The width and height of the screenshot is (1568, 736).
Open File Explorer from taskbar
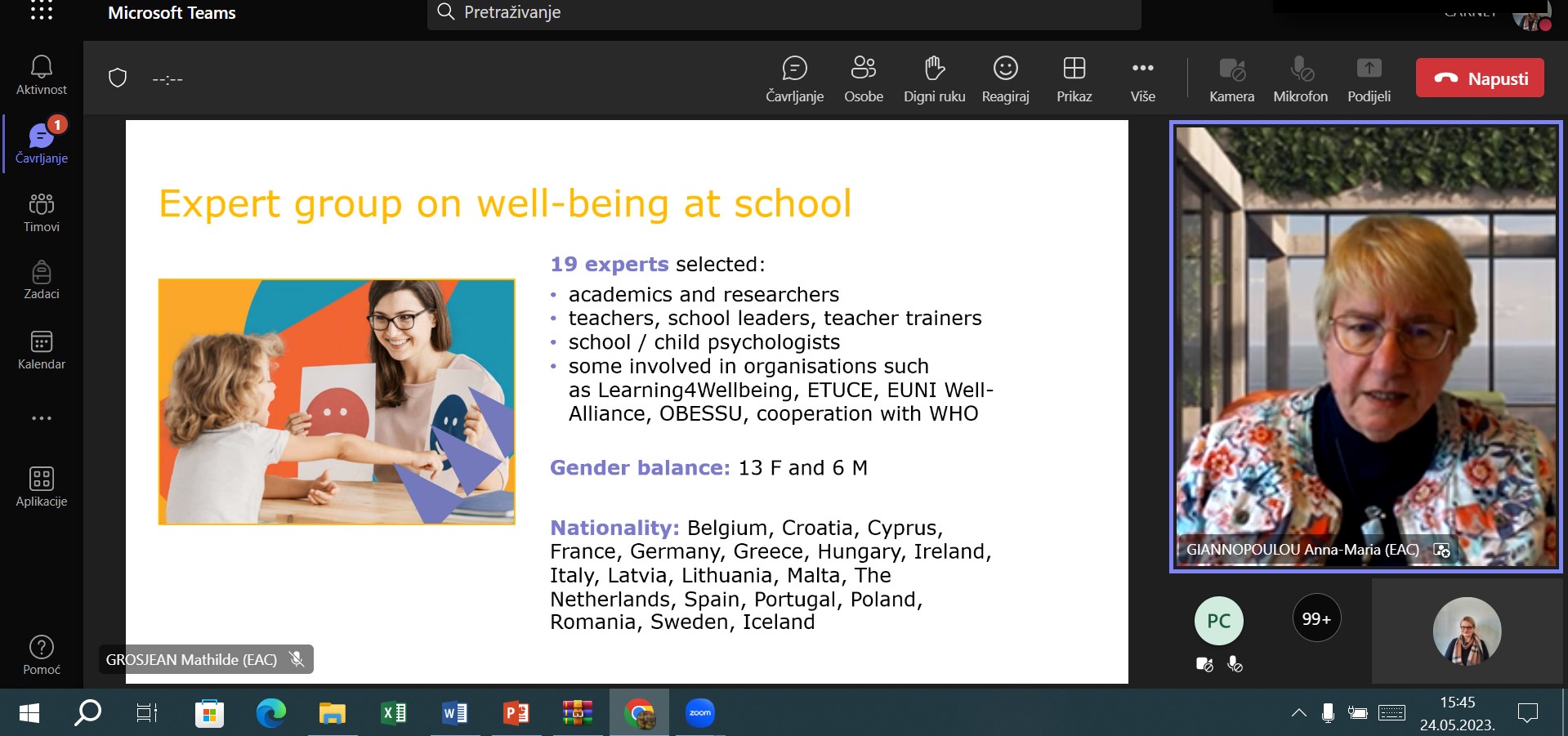(x=332, y=713)
